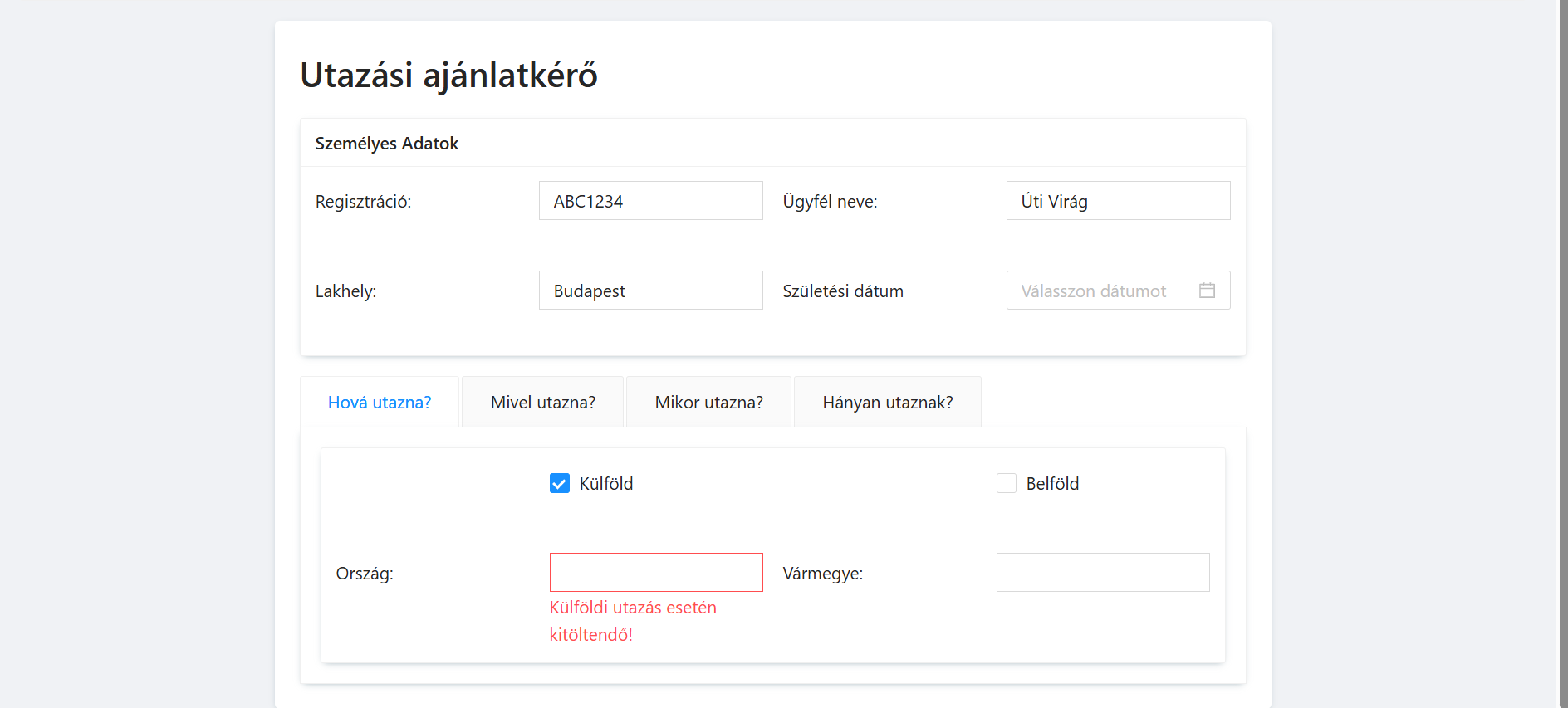Click the red Külföldi utazás esetén kitöltendő! message
1568x708 pixels.
tap(632, 621)
